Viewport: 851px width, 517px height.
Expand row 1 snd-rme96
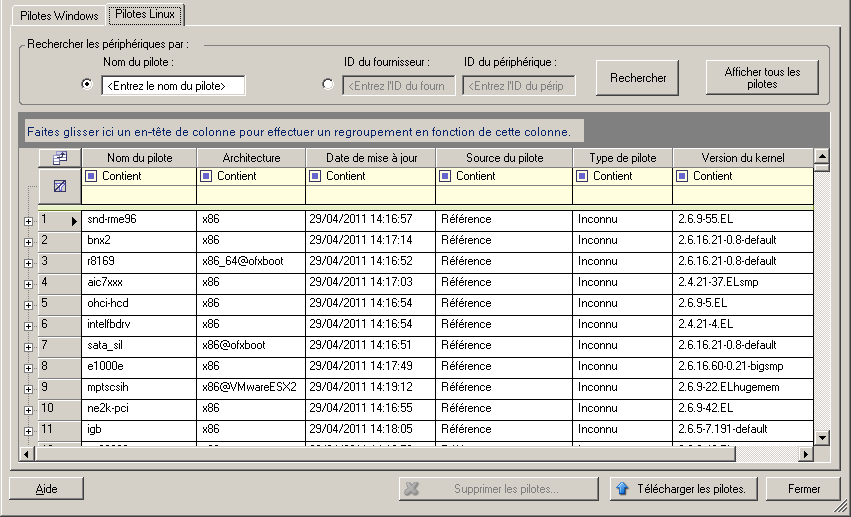coord(28,220)
